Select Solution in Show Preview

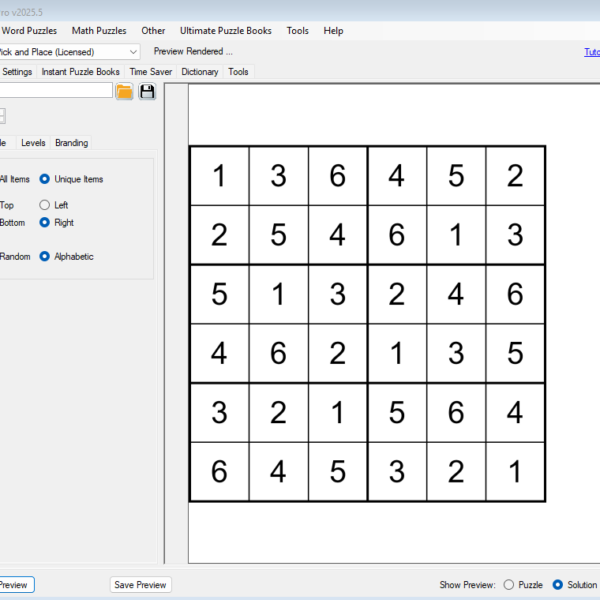coord(558,585)
